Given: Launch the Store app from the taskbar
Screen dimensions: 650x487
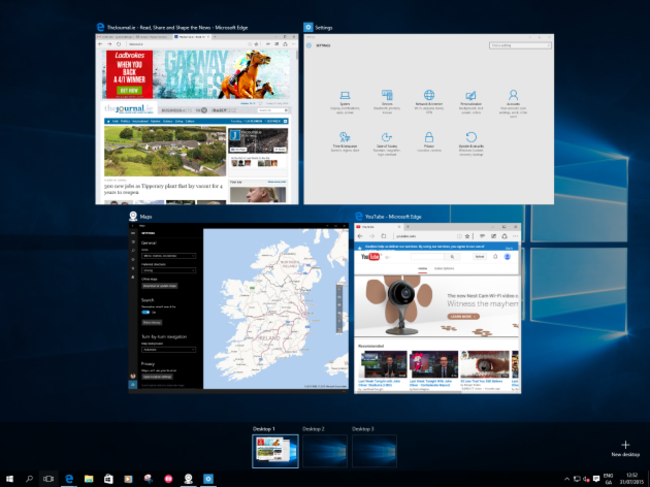Looking at the screenshot, I should pos(108,479).
